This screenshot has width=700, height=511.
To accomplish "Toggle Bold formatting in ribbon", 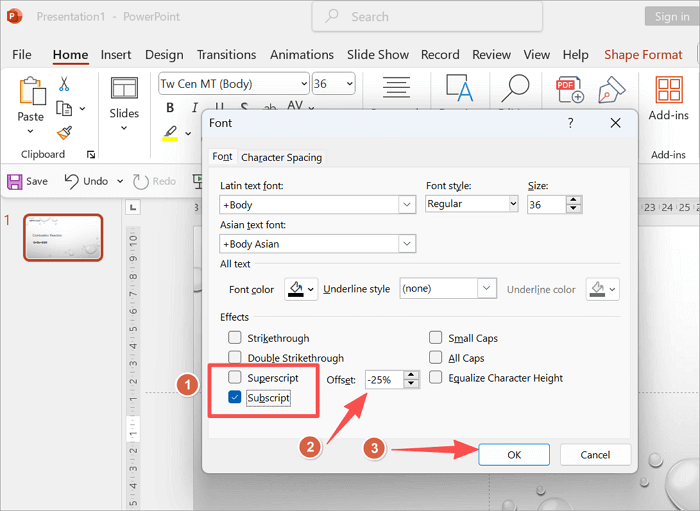I will [169, 108].
